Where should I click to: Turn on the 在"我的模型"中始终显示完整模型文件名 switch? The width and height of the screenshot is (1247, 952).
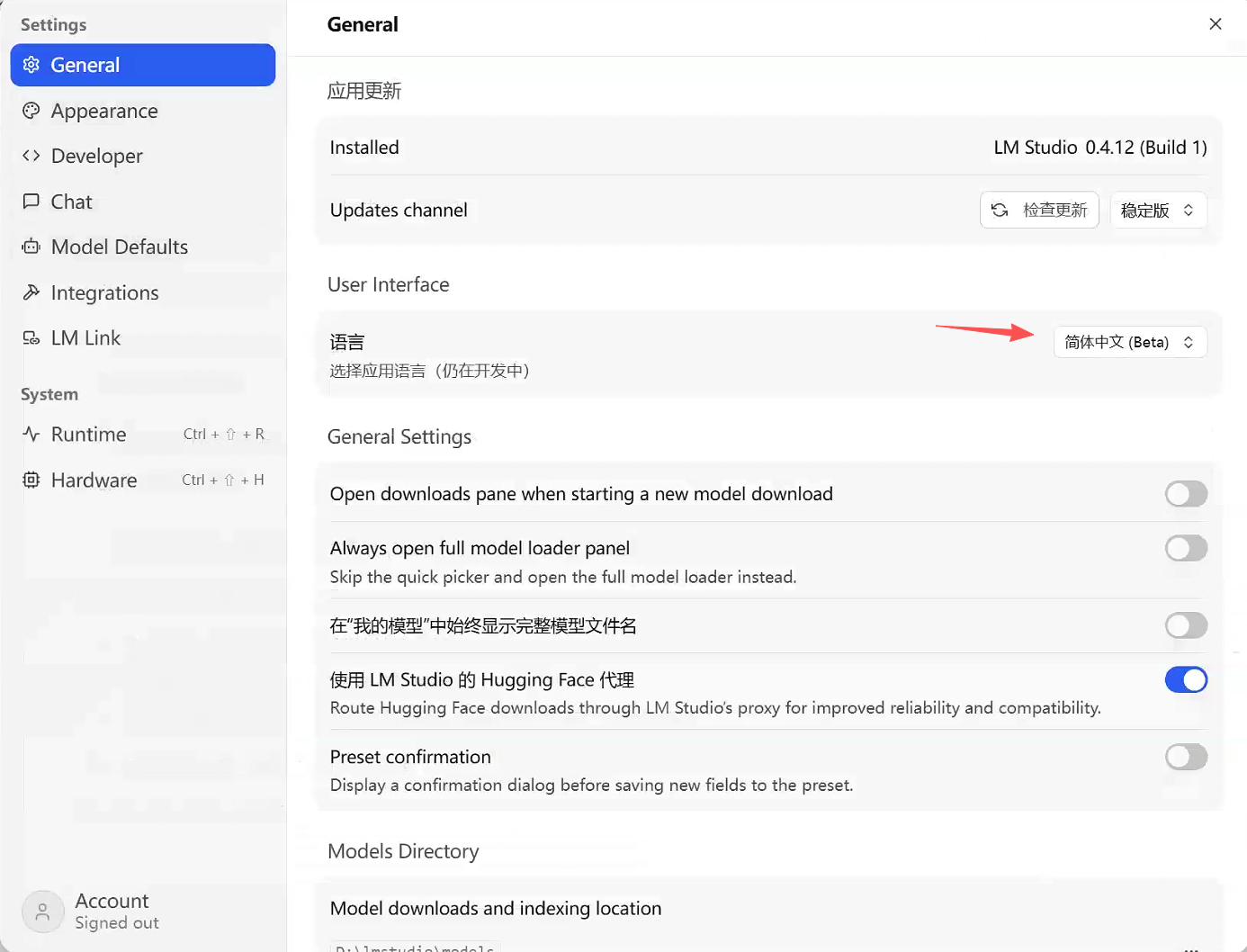(x=1186, y=625)
